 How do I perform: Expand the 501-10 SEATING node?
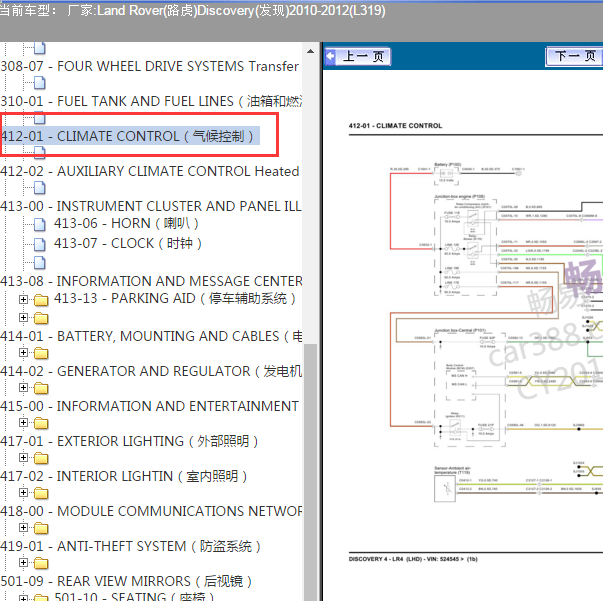(23, 597)
